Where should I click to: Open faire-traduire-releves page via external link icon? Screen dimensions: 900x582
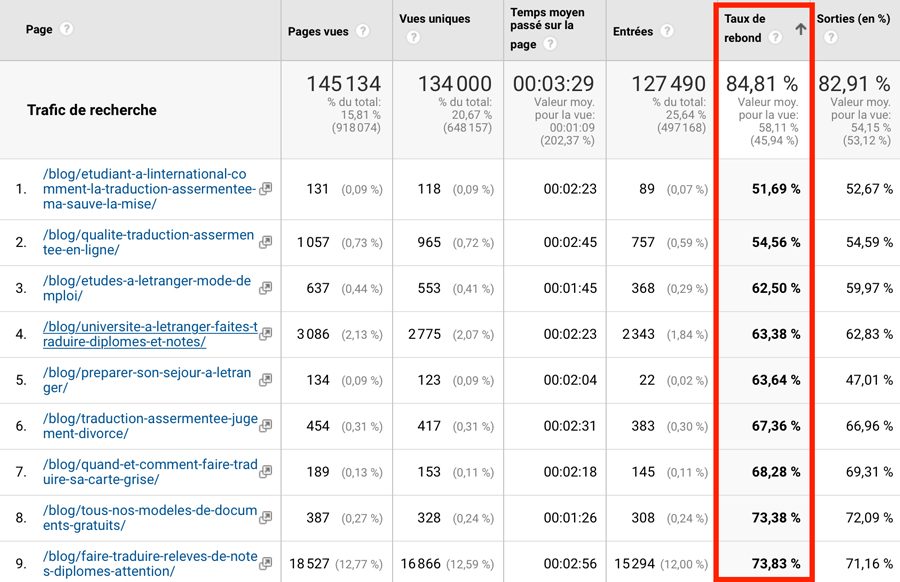pos(264,563)
